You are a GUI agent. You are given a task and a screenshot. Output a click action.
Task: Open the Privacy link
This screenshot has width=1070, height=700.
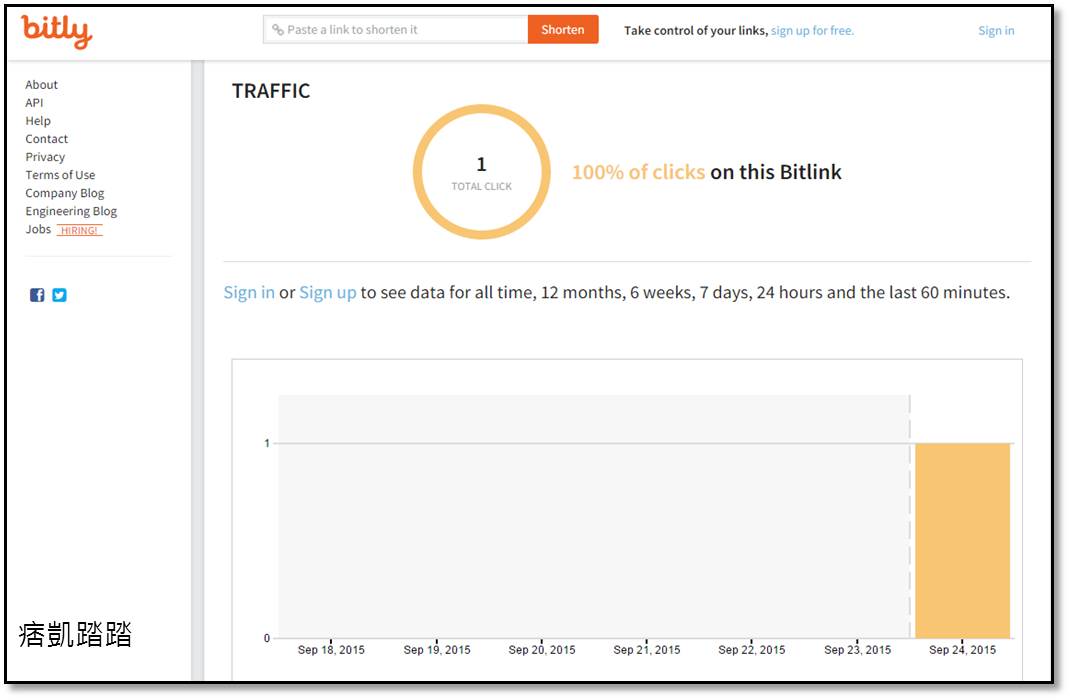[x=45, y=157]
